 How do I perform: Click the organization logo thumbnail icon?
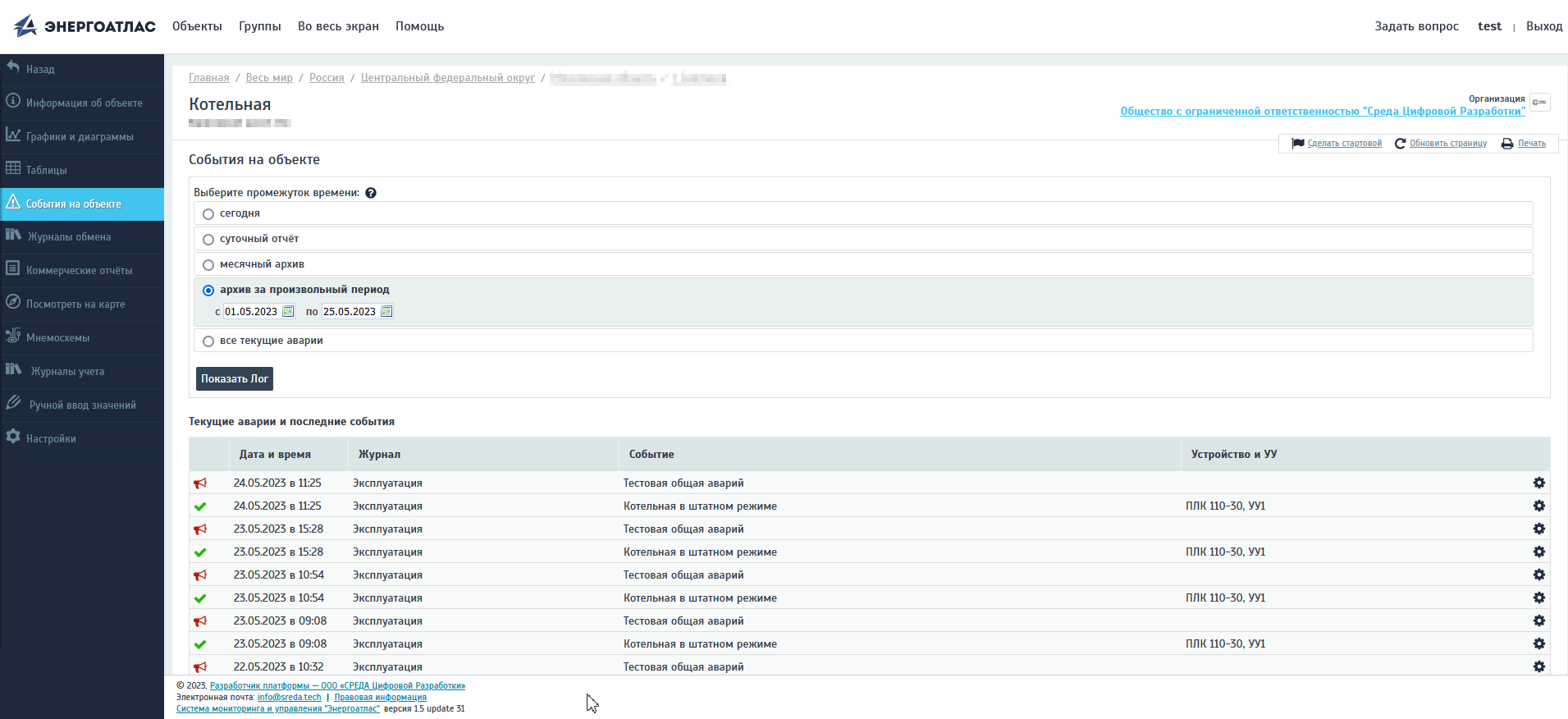tap(1539, 103)
